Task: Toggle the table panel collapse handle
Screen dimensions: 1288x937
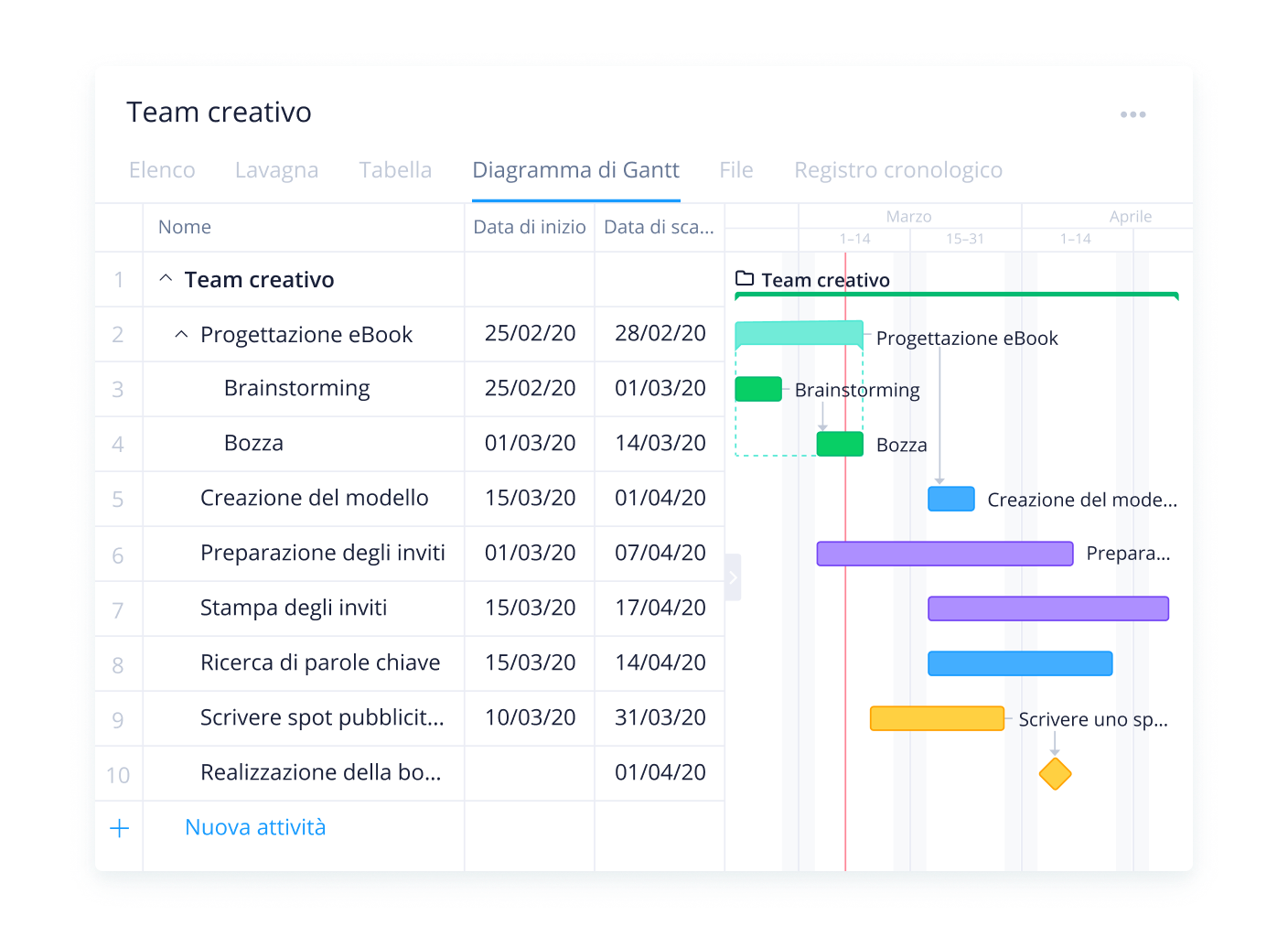Action: 732,577
